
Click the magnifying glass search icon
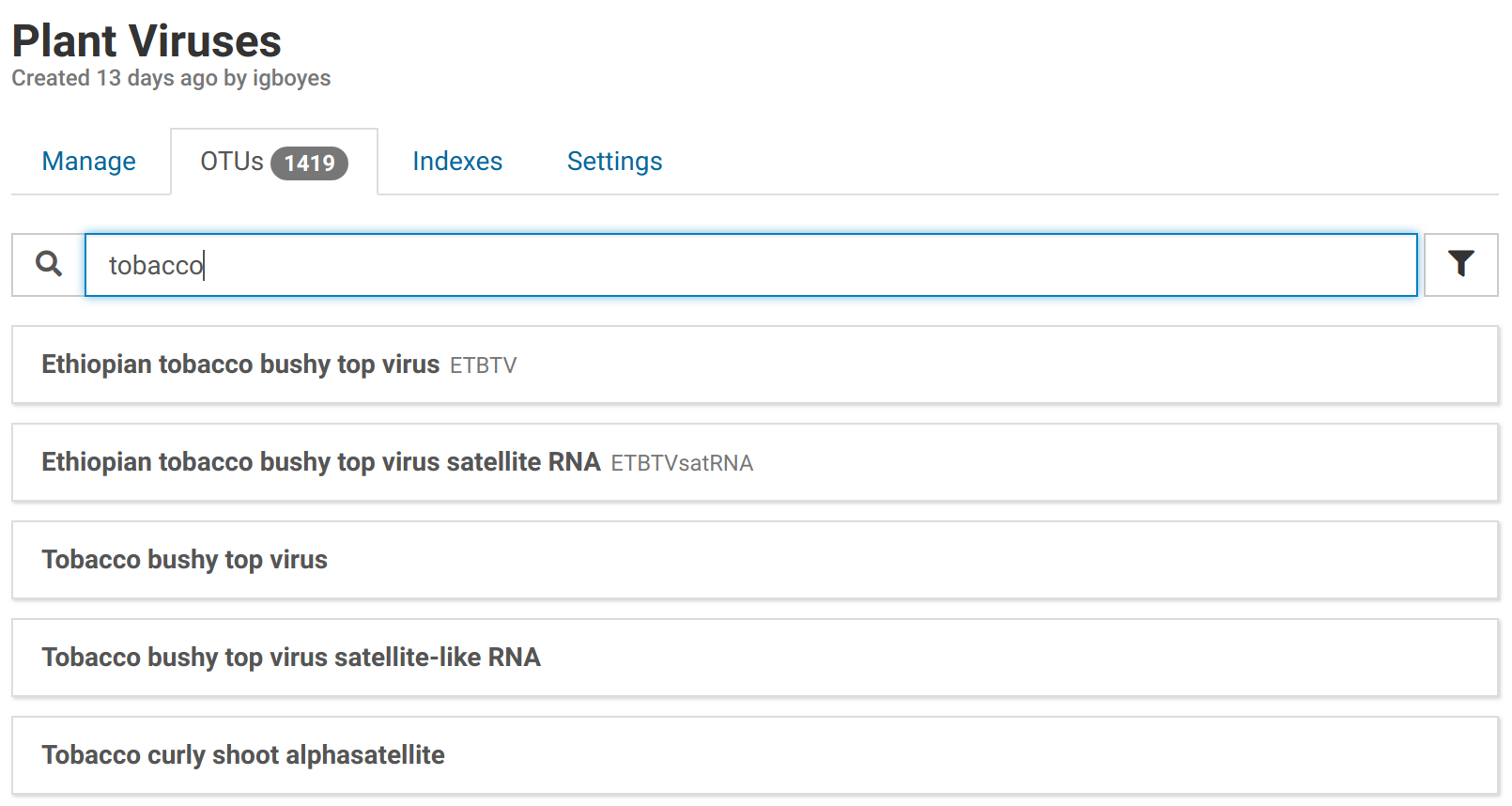(49, 264)
